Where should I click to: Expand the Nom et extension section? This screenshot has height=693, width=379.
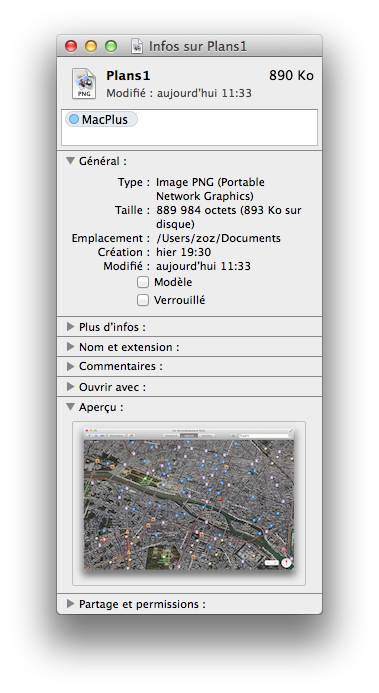(x=70, y=347)
